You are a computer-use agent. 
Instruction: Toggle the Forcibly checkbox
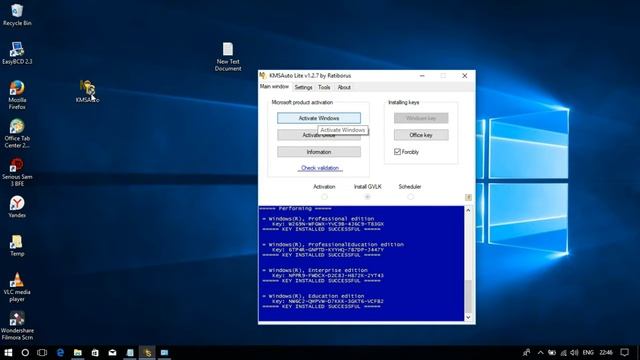397,151
